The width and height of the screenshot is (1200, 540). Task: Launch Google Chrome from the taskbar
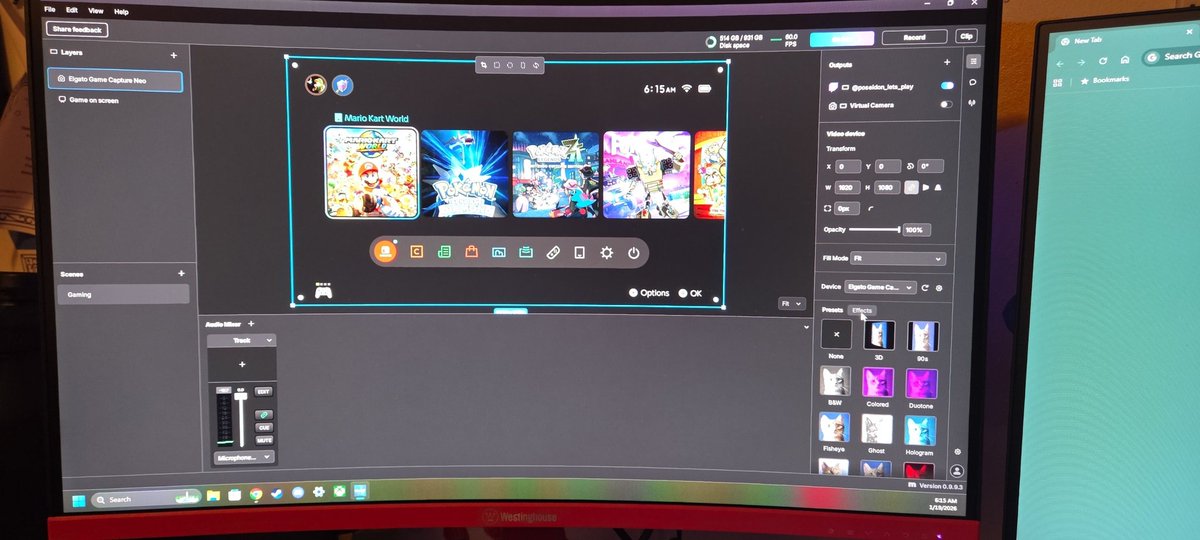256,494
